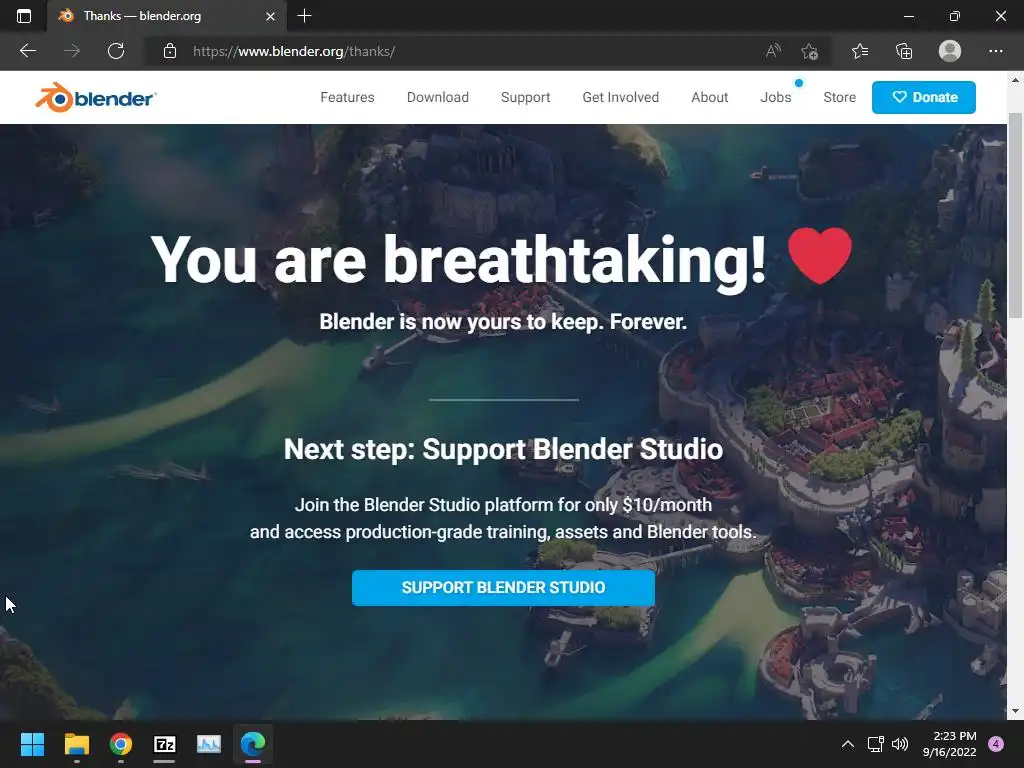1024x768 pixels.
Task: Open clock and date flyout
Action: click(950, 744)
